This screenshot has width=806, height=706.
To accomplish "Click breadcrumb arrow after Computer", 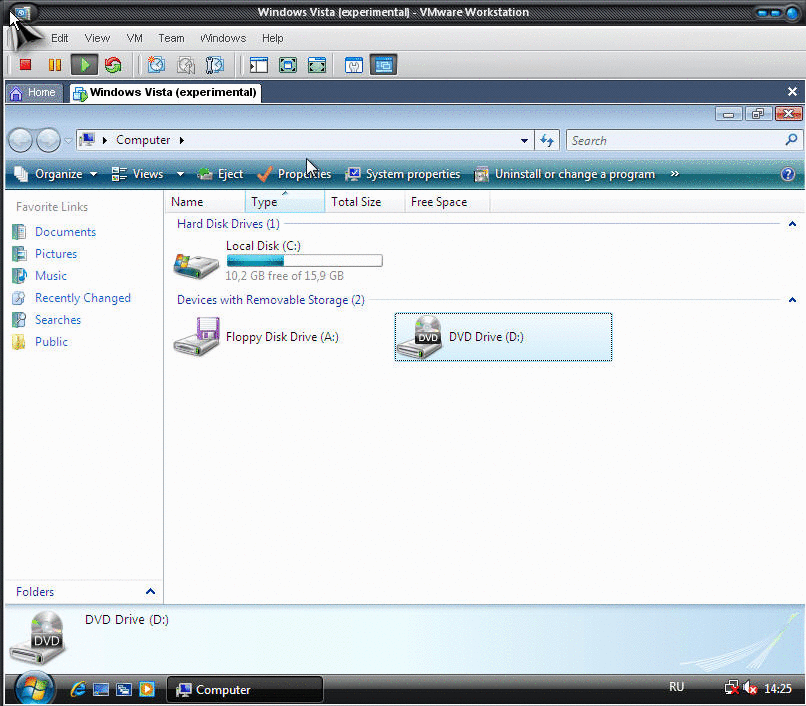I will (x=181, y=140).
